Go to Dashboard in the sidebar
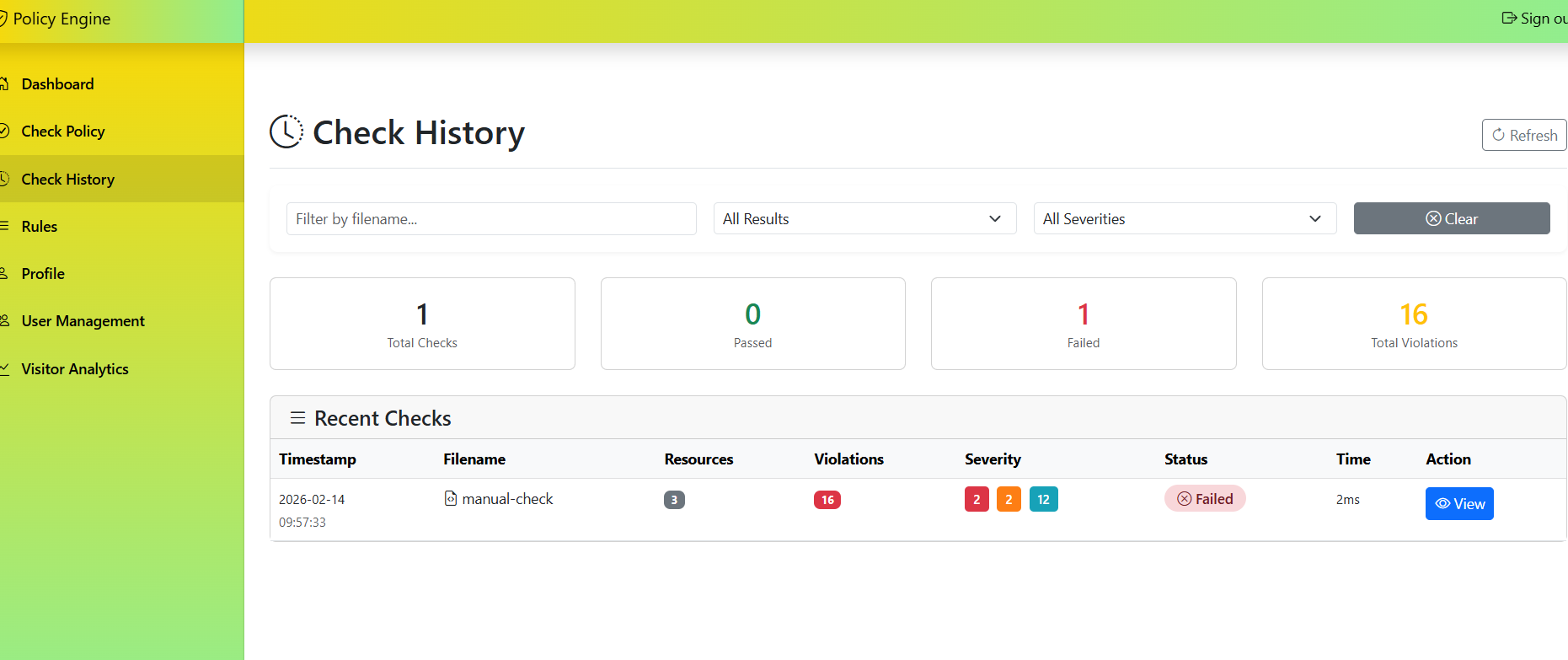This screenshot has width=1568, height=660. point(57,84)
